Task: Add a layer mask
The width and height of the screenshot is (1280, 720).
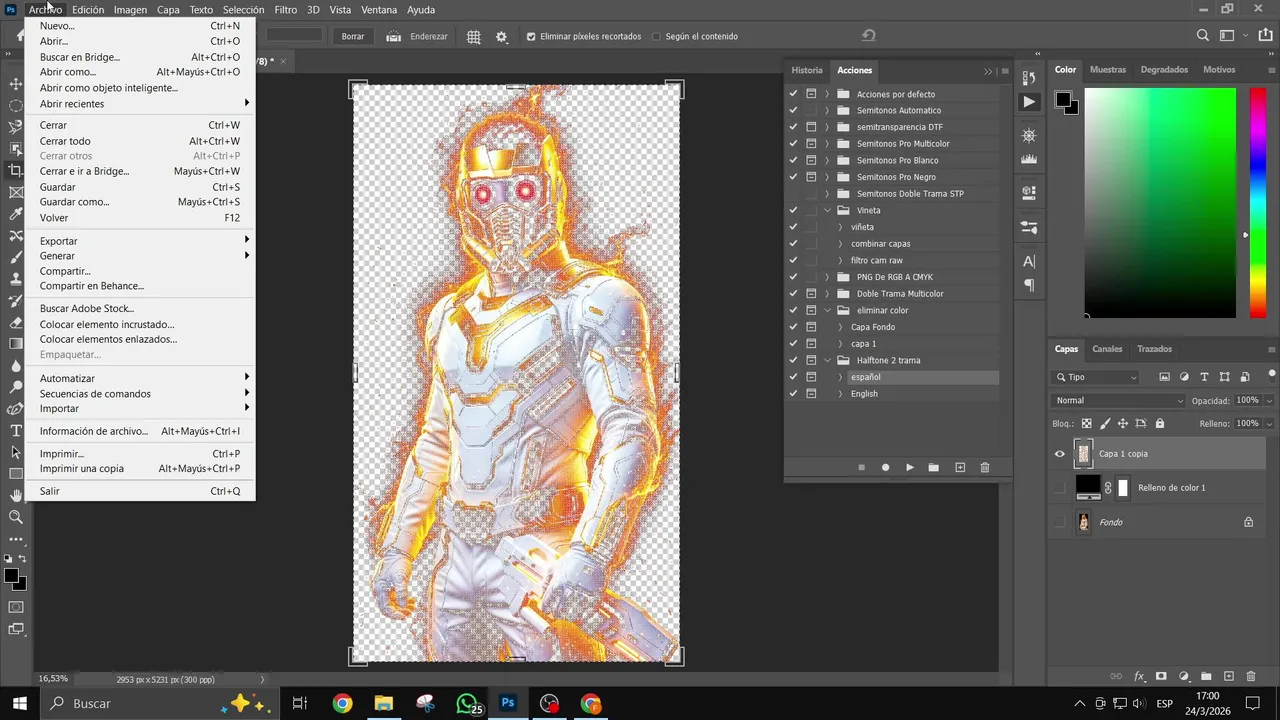Action: pos(1161,677)
